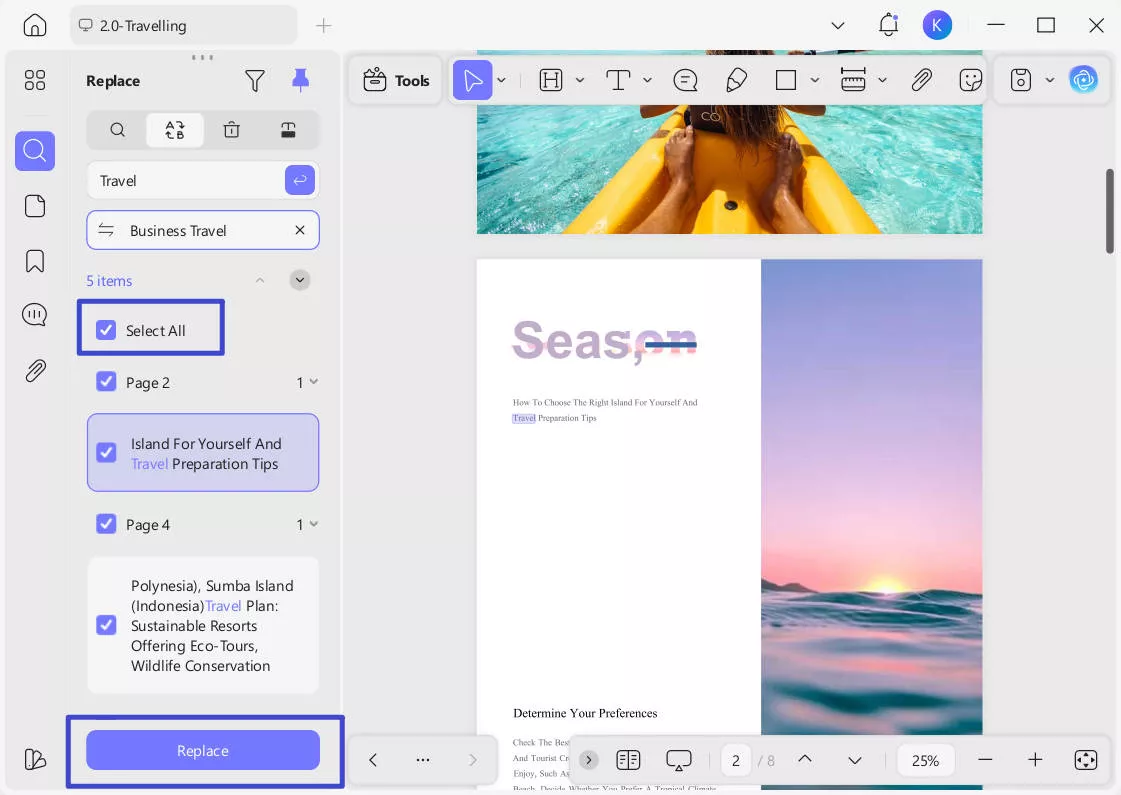Click the Replace button

pos(203,750)
